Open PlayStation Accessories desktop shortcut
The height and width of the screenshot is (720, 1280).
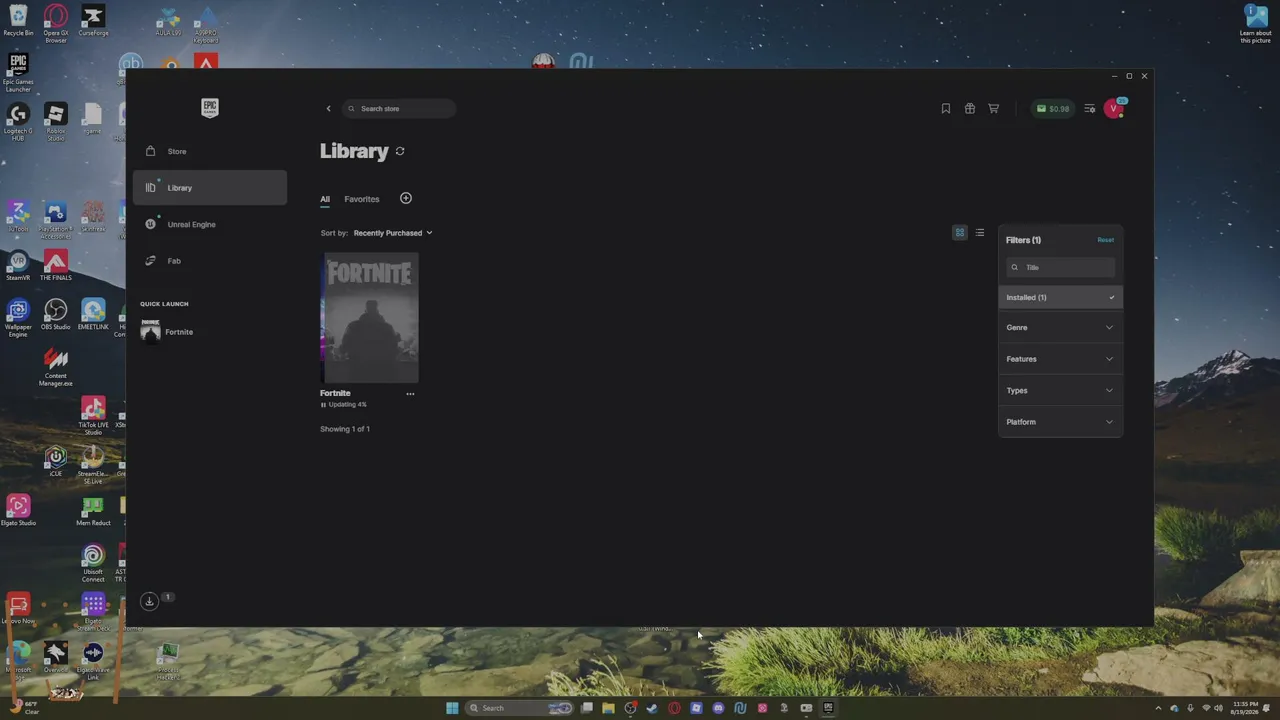[56, 220]
